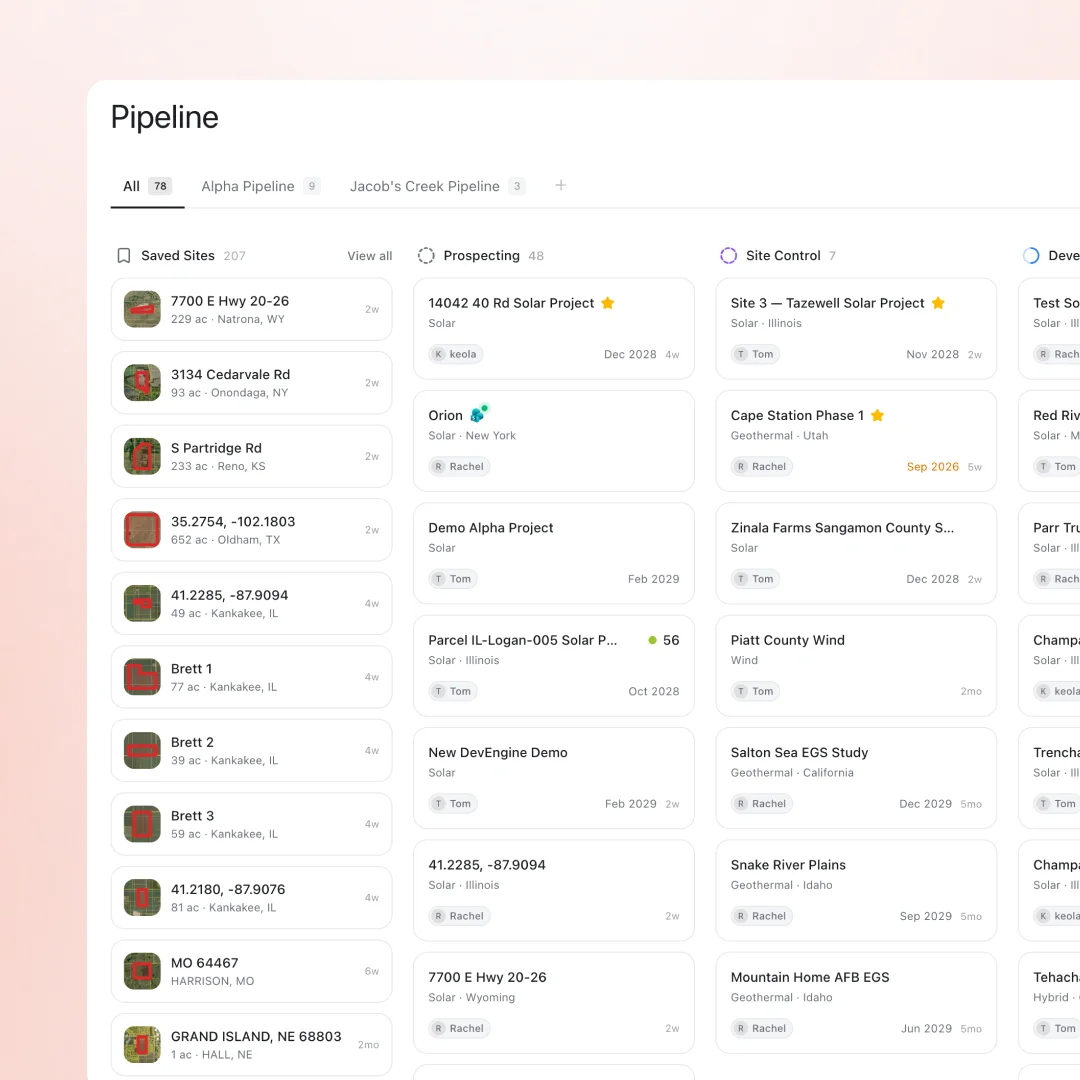This screenshot has width=1080, height=1080.
Task: Click the Pipeline page title
Action: point(165,117)
